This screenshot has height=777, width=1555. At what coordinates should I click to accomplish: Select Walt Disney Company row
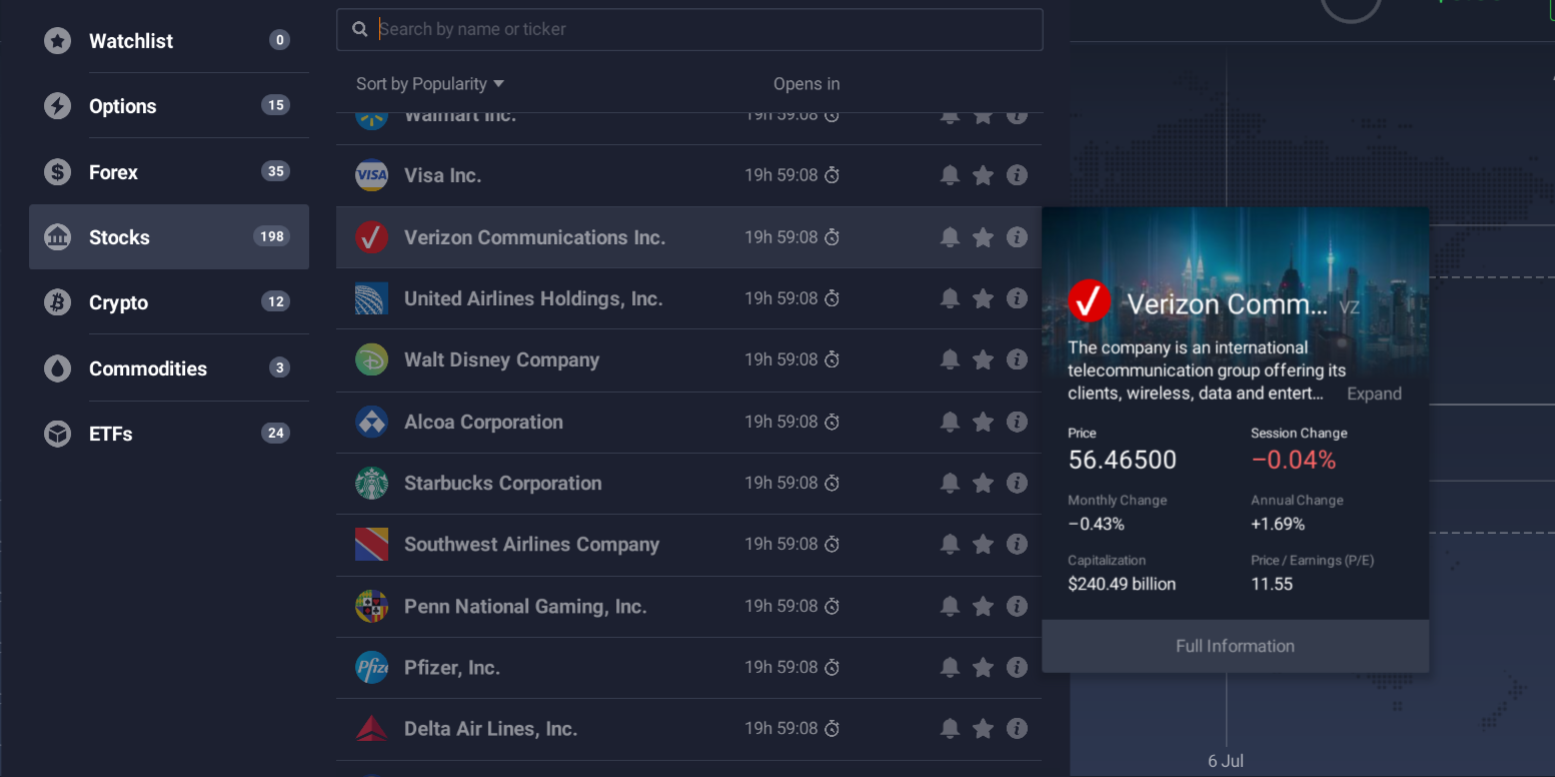click(x=689, y=359)
